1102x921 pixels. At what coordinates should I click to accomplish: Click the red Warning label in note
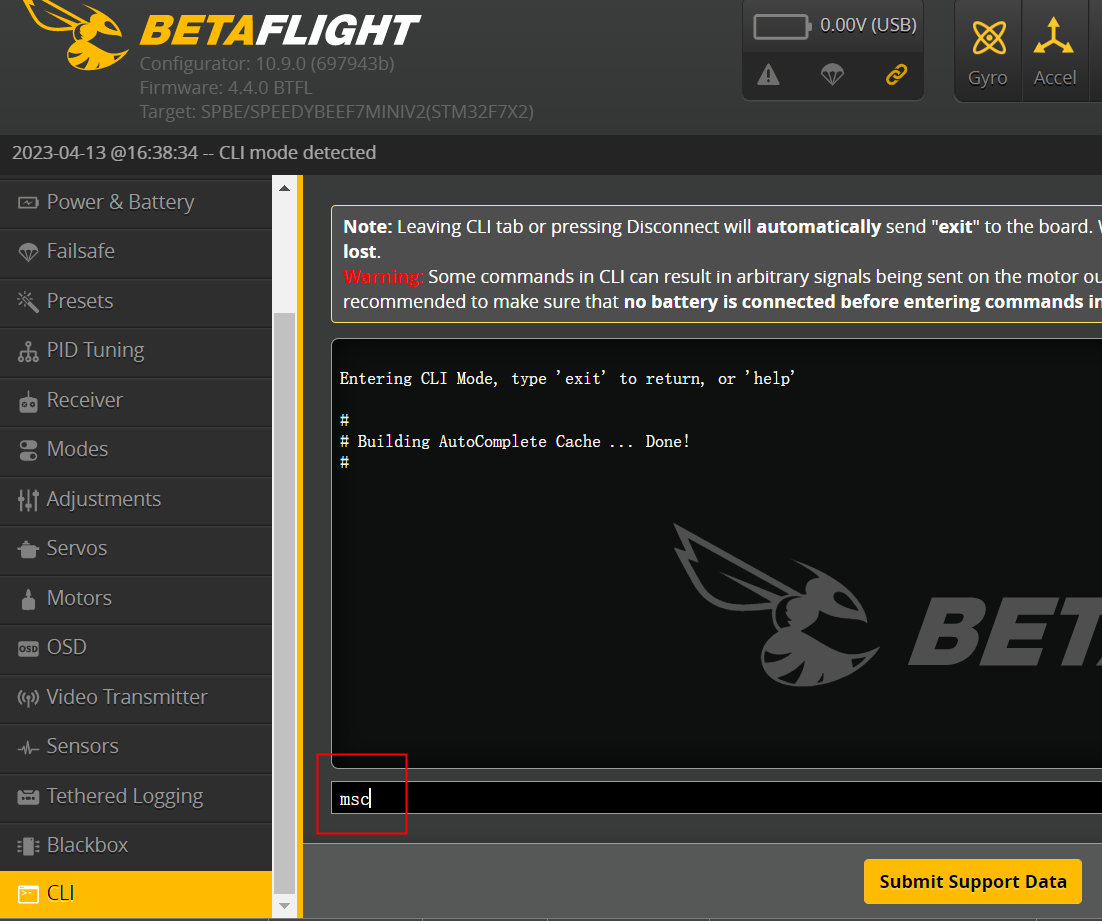[x=382, y=276]
